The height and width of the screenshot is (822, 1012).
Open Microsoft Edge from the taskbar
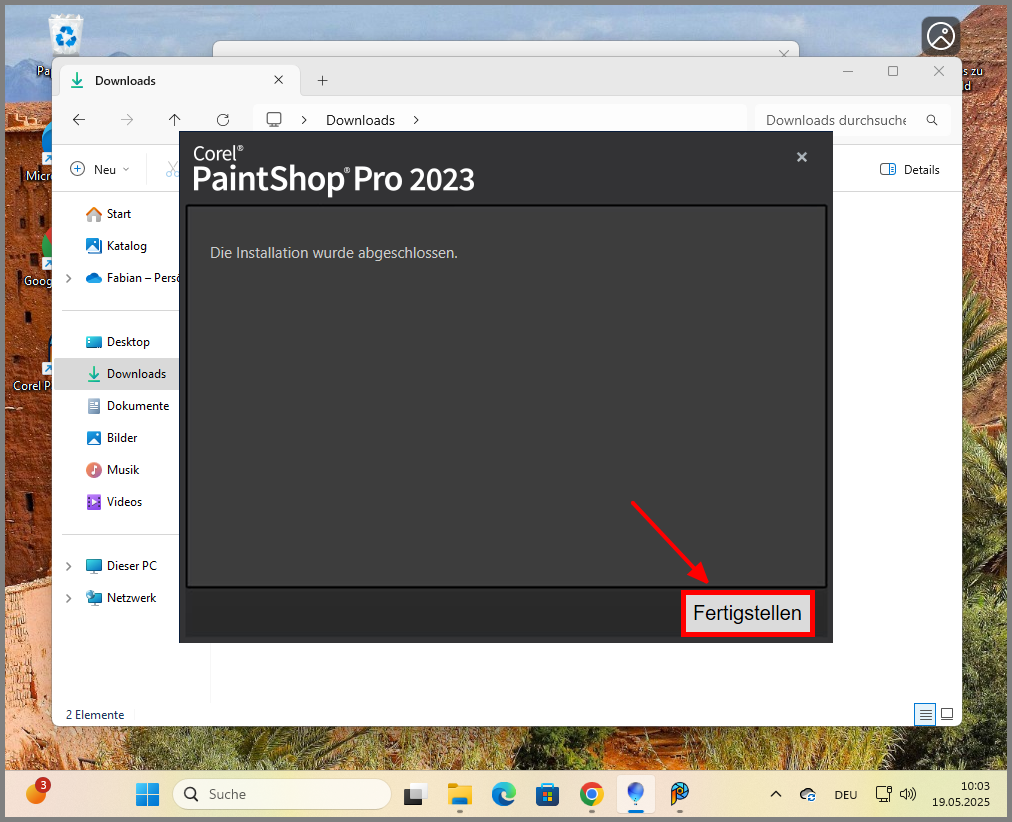[503, 794]
